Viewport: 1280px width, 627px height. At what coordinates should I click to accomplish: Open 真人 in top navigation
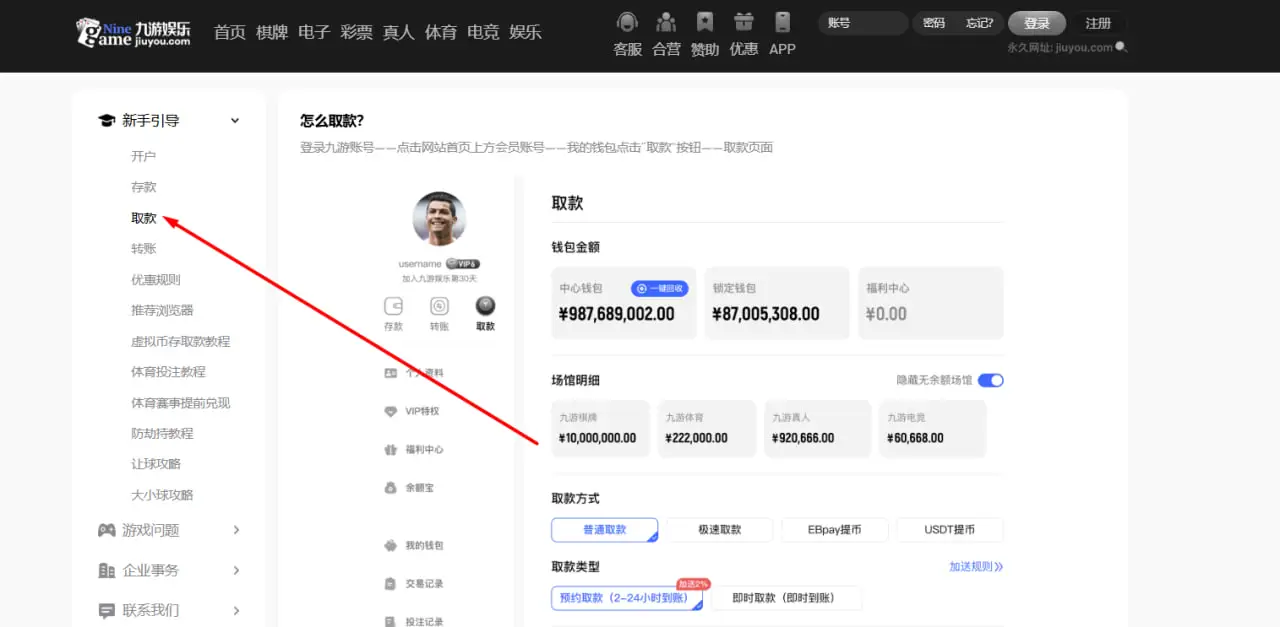pyautogui.click(x=399, y=32)
